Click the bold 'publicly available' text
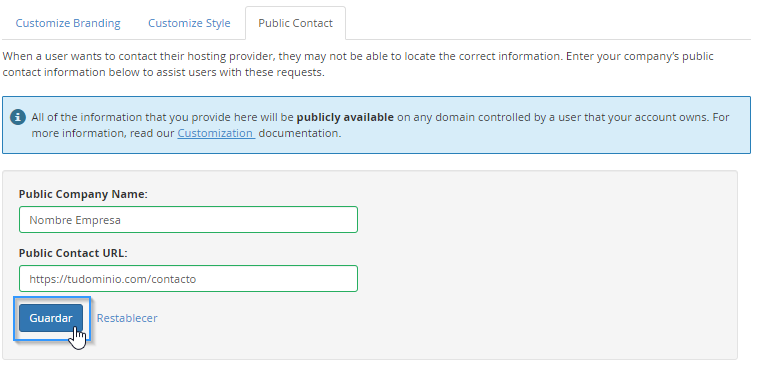This screenshot has width=757, height=374. pyautogui.click(x=345, y=117)
